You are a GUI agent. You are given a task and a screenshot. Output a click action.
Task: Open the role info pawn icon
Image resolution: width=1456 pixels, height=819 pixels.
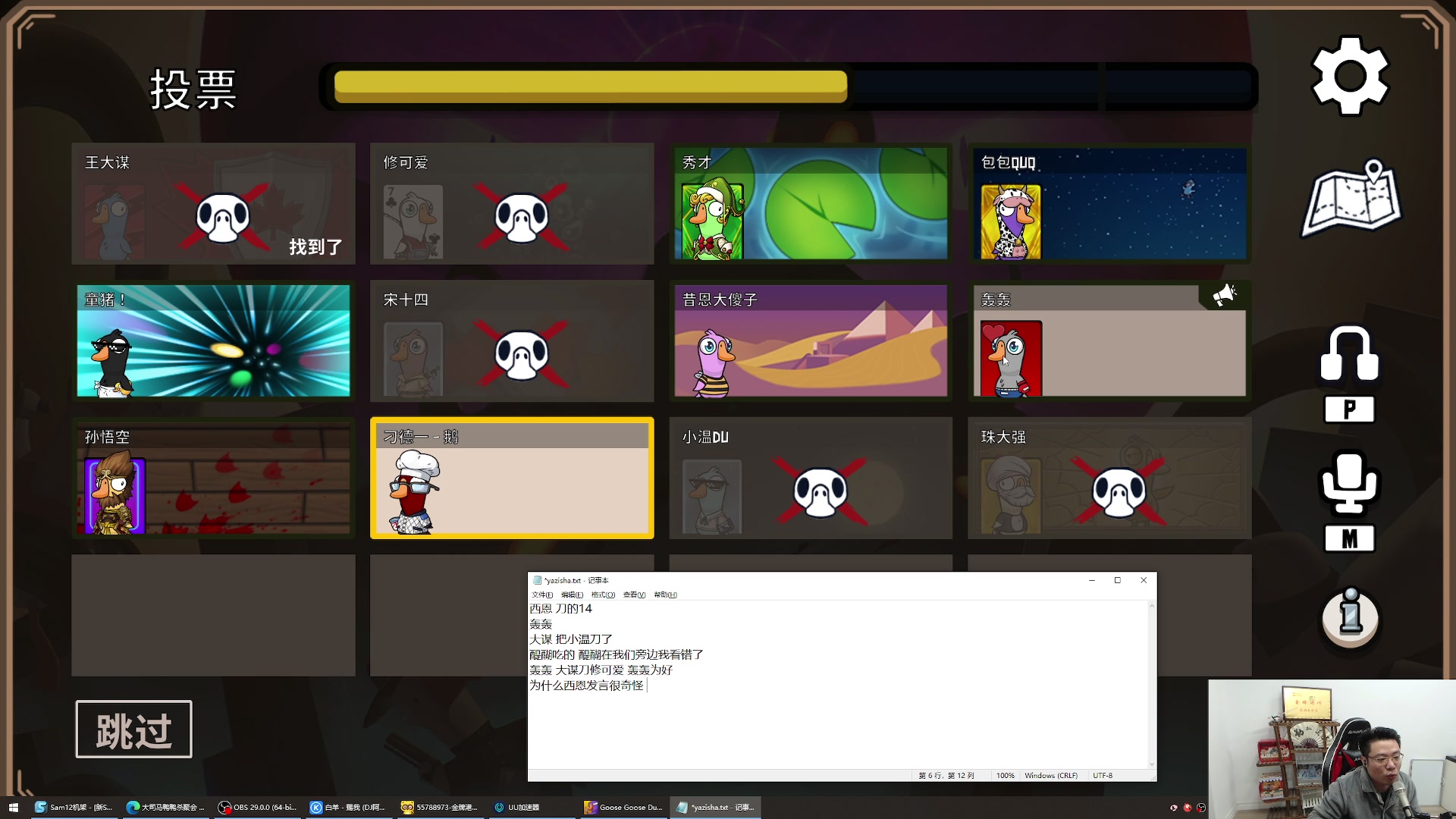coord(1350,619)
